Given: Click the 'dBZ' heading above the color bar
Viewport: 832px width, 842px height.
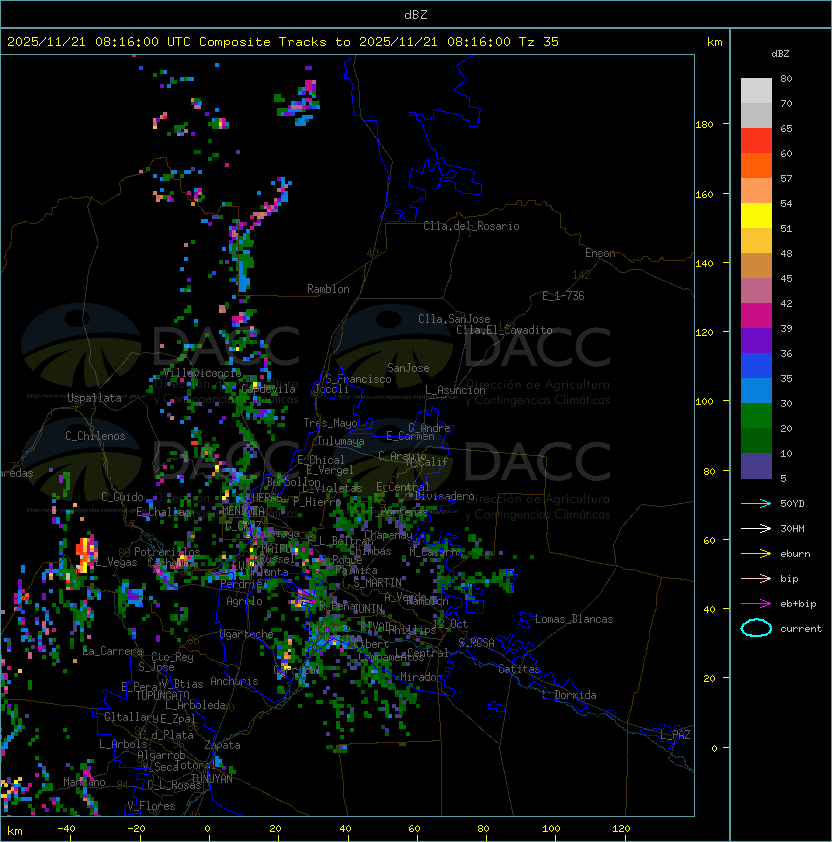Looking at the screenshot, I should pyautogui.click(x=780, y=54).
